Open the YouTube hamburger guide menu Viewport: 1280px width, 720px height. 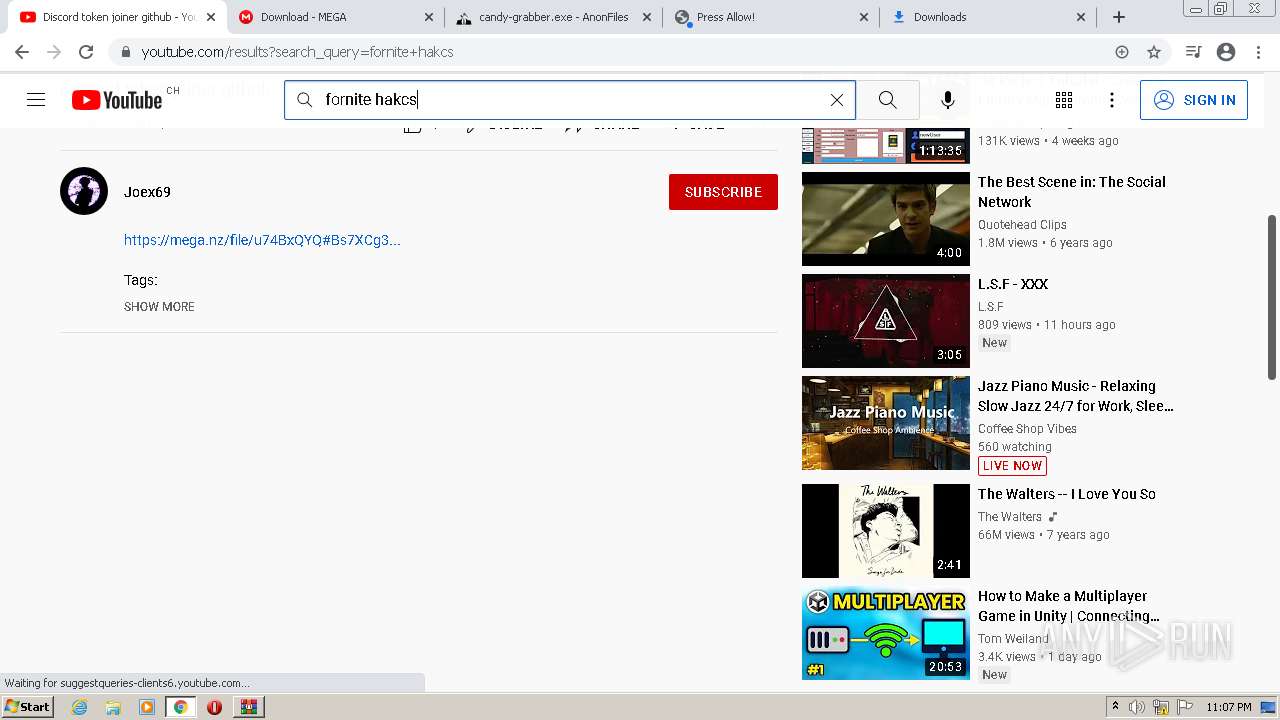36,100
